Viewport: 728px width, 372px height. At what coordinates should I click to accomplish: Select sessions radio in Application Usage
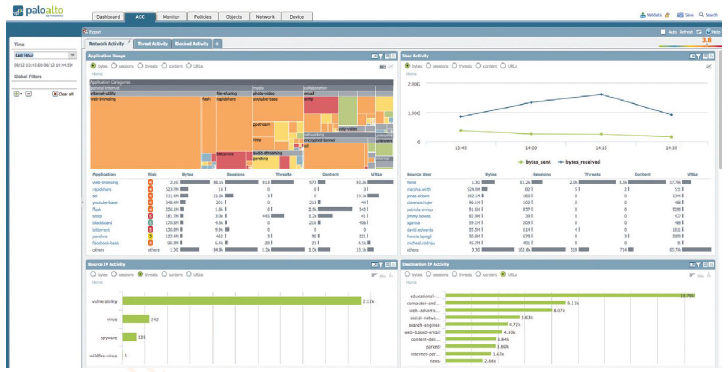tap(114, 66)
